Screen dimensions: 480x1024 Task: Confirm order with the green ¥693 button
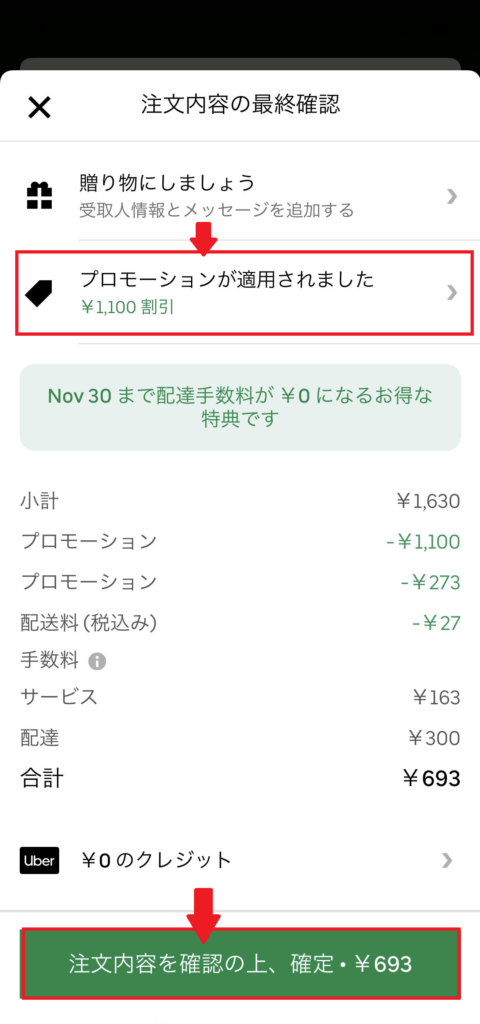tap(240, 964)
